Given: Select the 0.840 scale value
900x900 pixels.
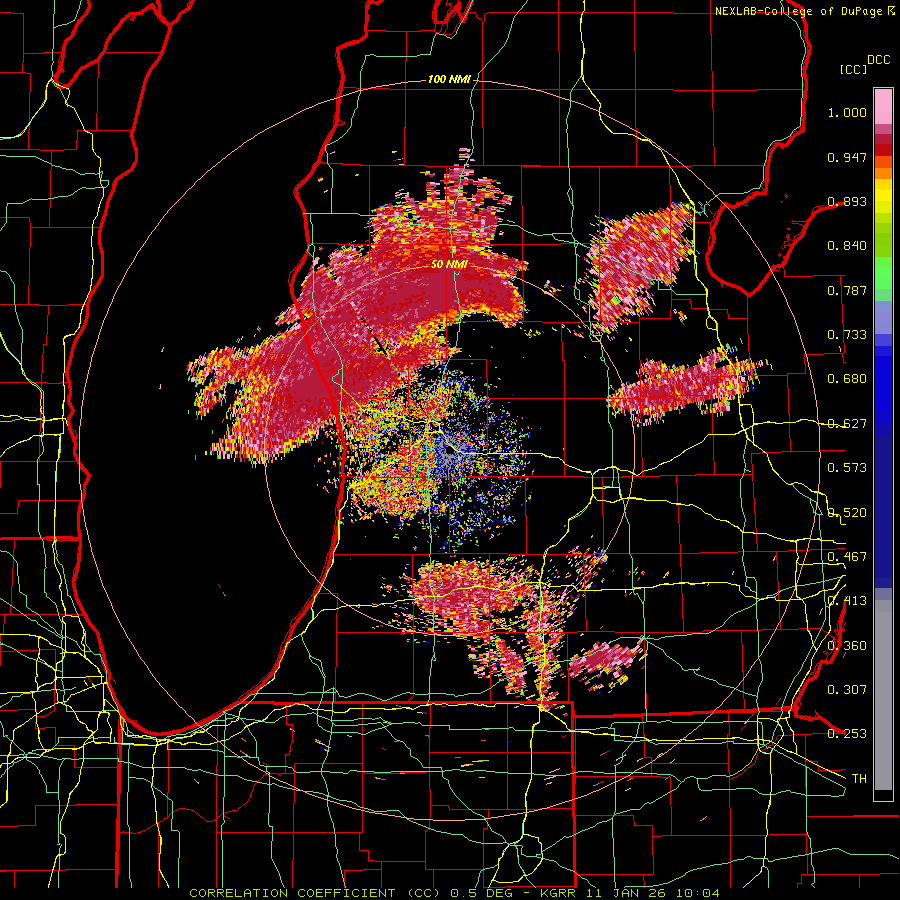Looking at the screenshot, I should point(847,246).
